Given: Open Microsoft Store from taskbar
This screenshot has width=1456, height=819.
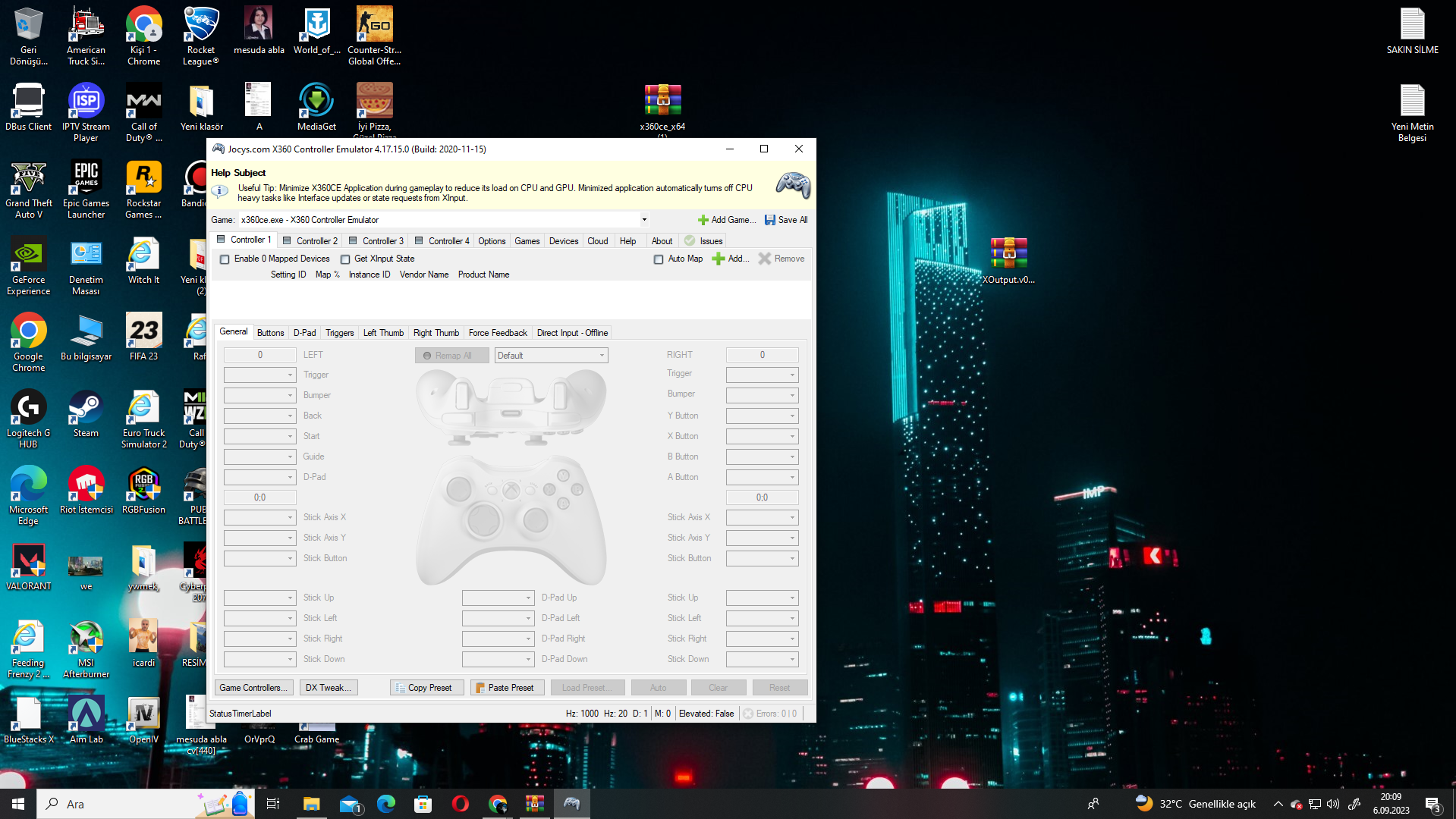Looking at the screenshot, I should pyautogui.click(x=423, y=804).
